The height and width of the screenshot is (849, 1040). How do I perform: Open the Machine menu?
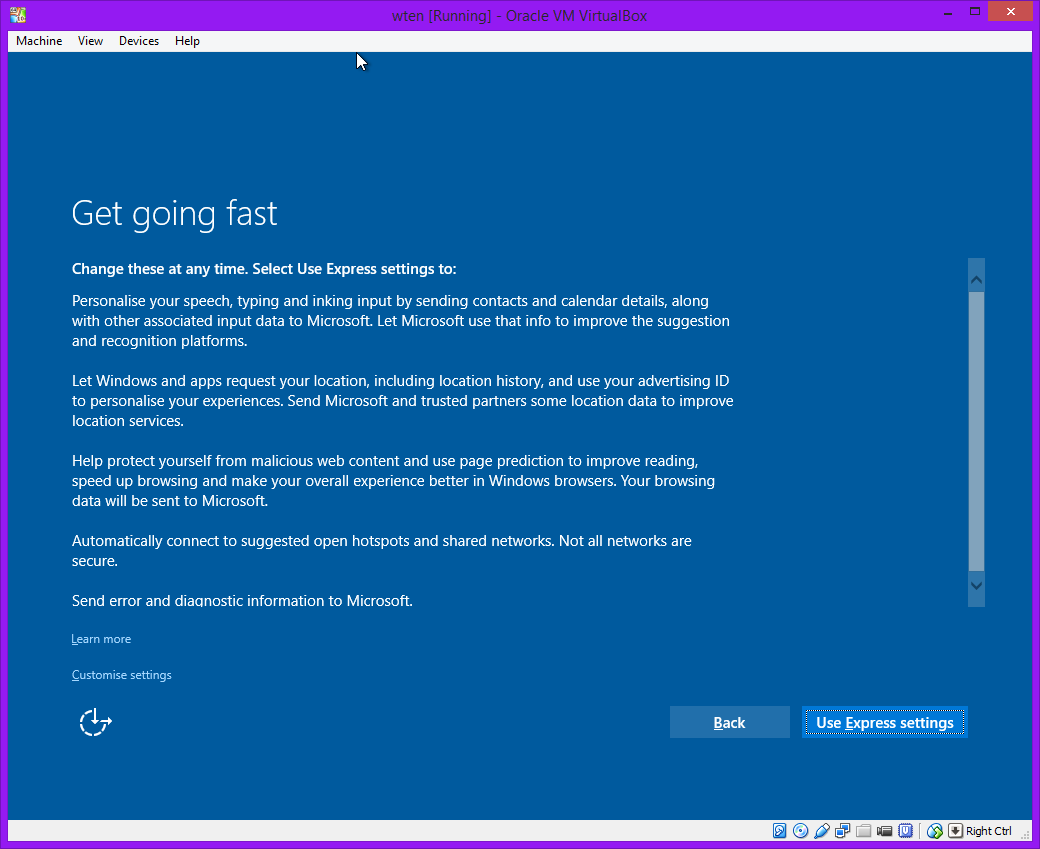[39, 41]
